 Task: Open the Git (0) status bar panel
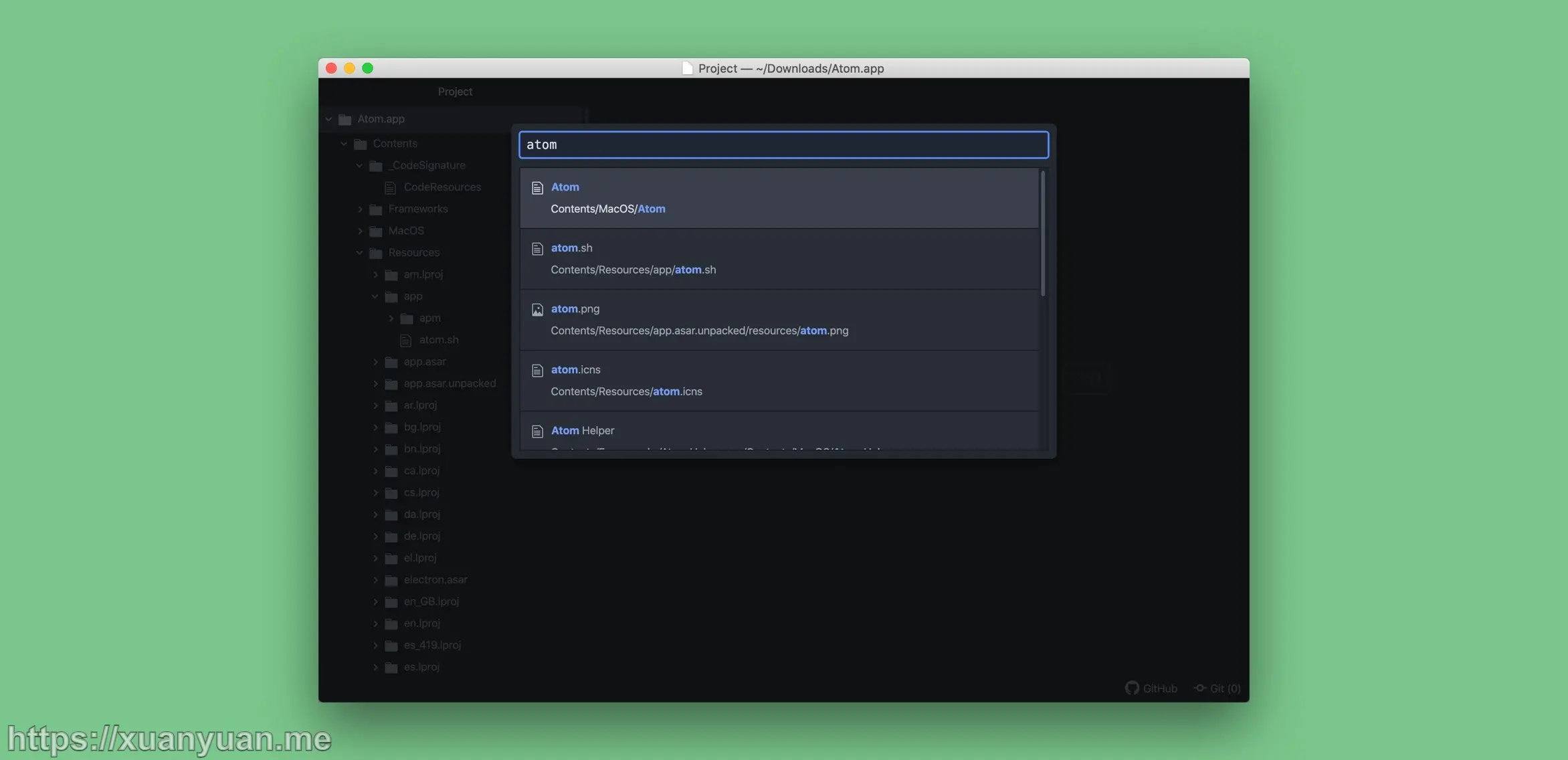[x=1217, y=688]
